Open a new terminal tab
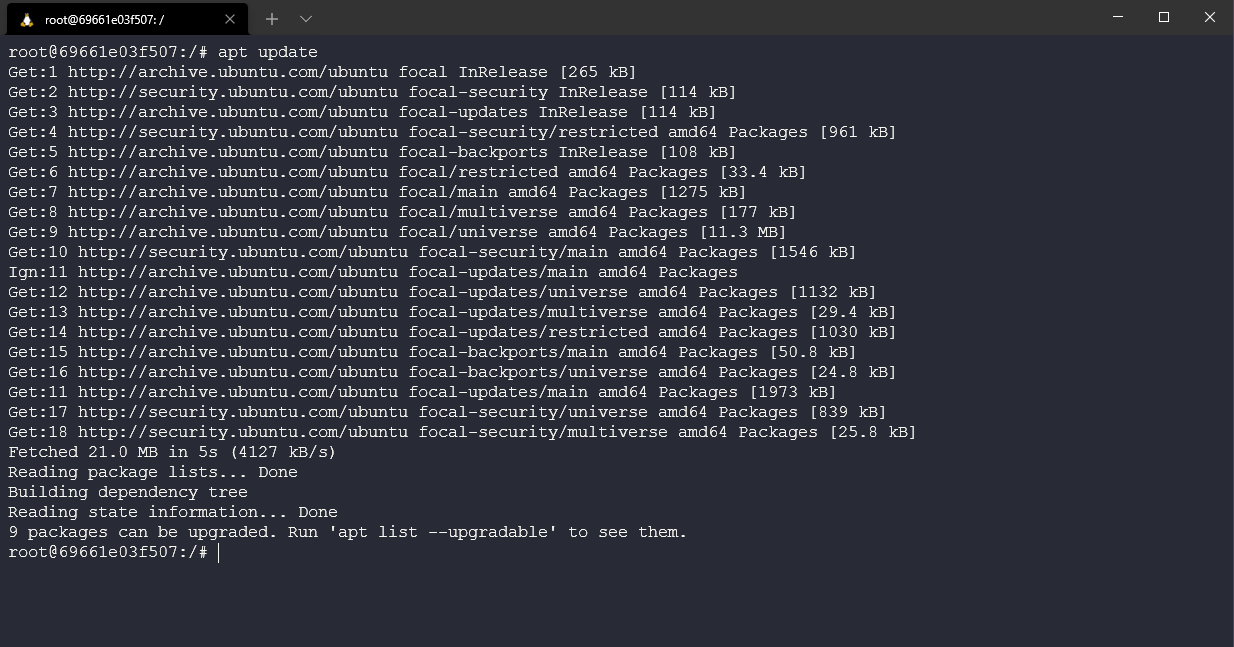 pos(271,18)
